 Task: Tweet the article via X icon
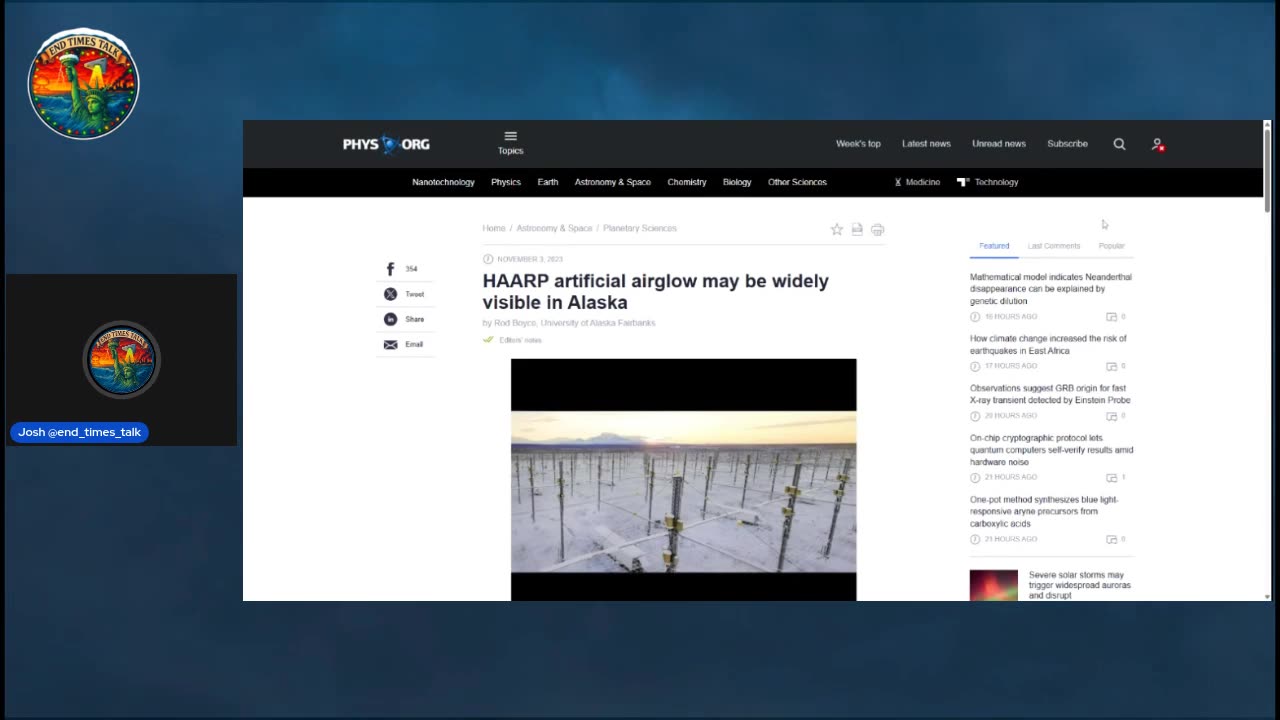(x=390, y=294)
